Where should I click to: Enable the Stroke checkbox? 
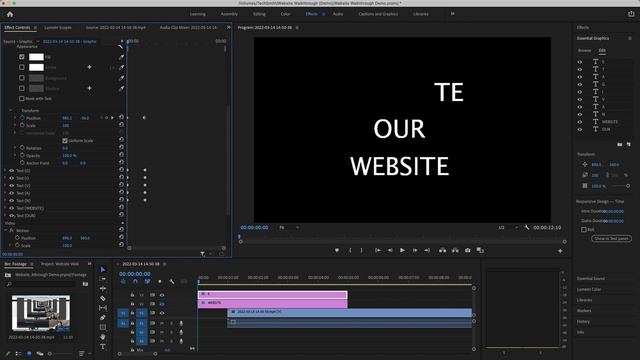tap(22, 67)
